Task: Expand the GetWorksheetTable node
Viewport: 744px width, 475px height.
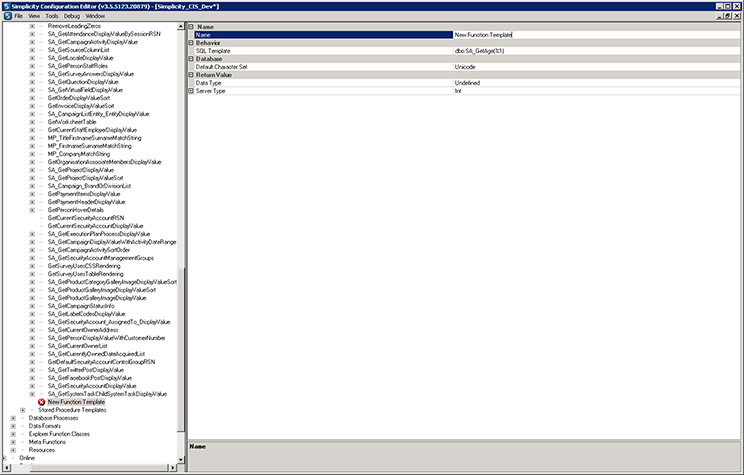Action: [x=32, y=122]
